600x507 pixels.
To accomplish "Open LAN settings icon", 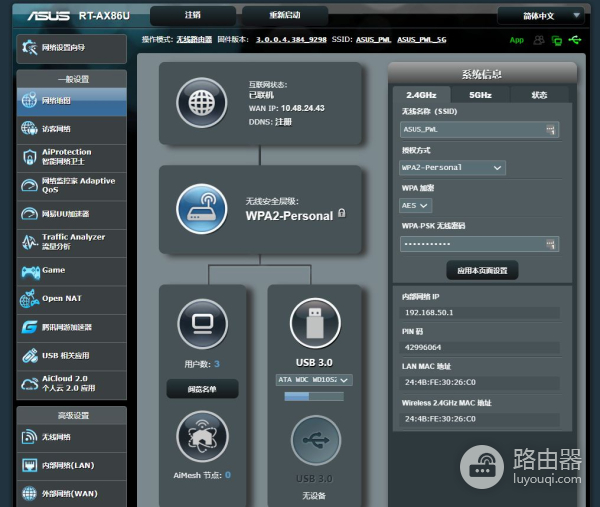I will 29,465.
